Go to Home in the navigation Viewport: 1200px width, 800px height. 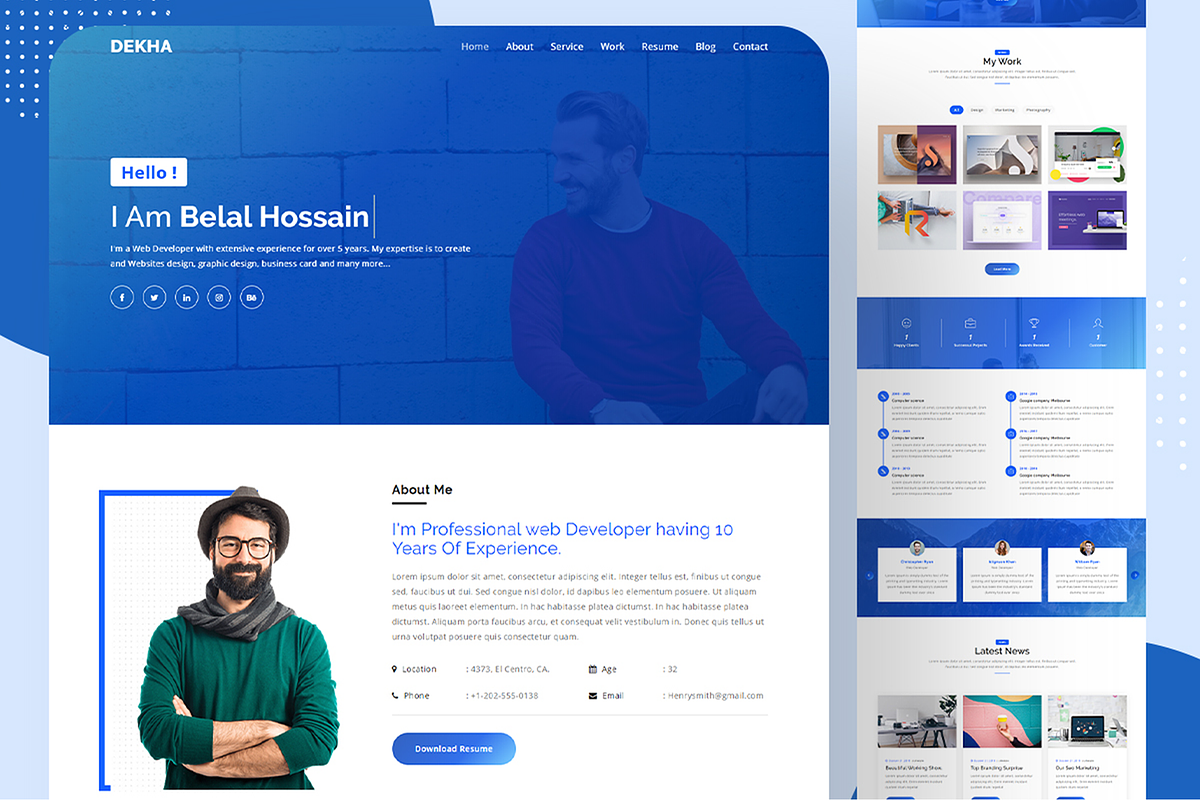(x=475, y=47)
